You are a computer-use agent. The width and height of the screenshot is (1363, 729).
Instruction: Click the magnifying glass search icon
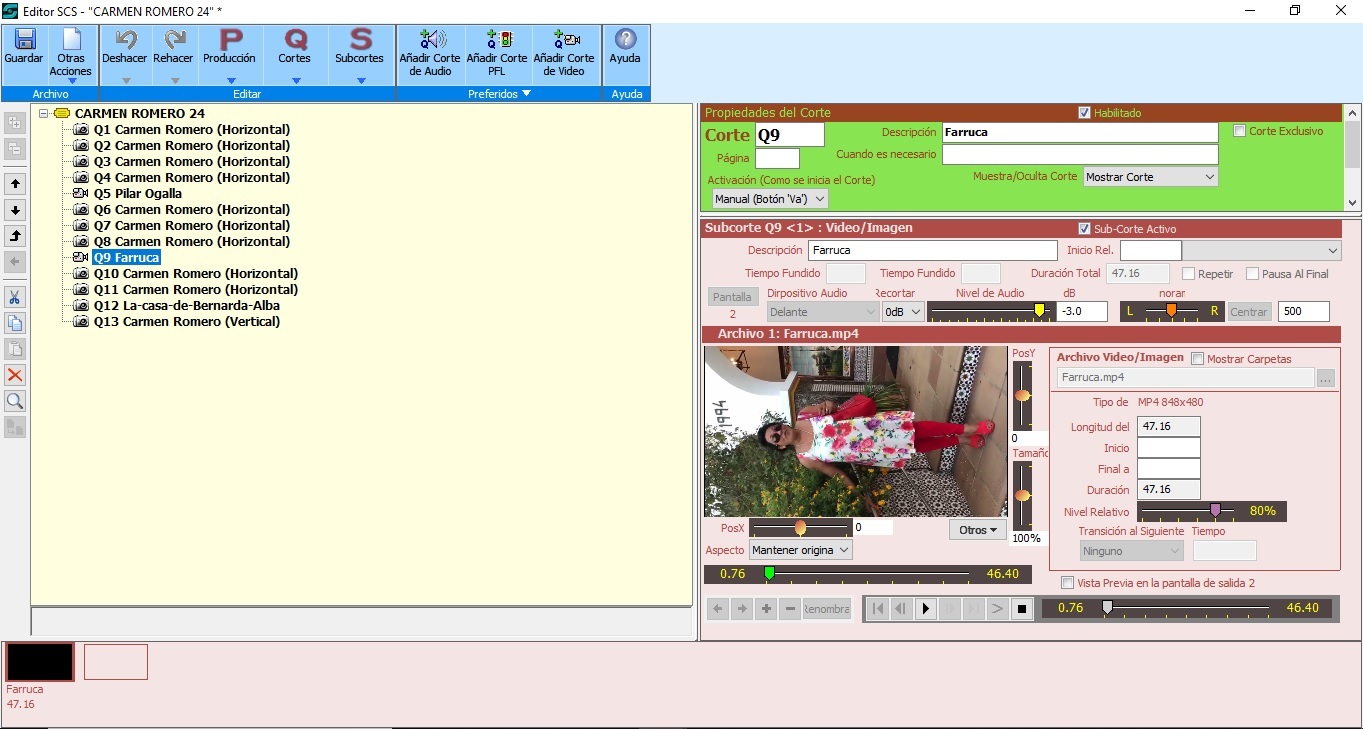tap(15, 401)
